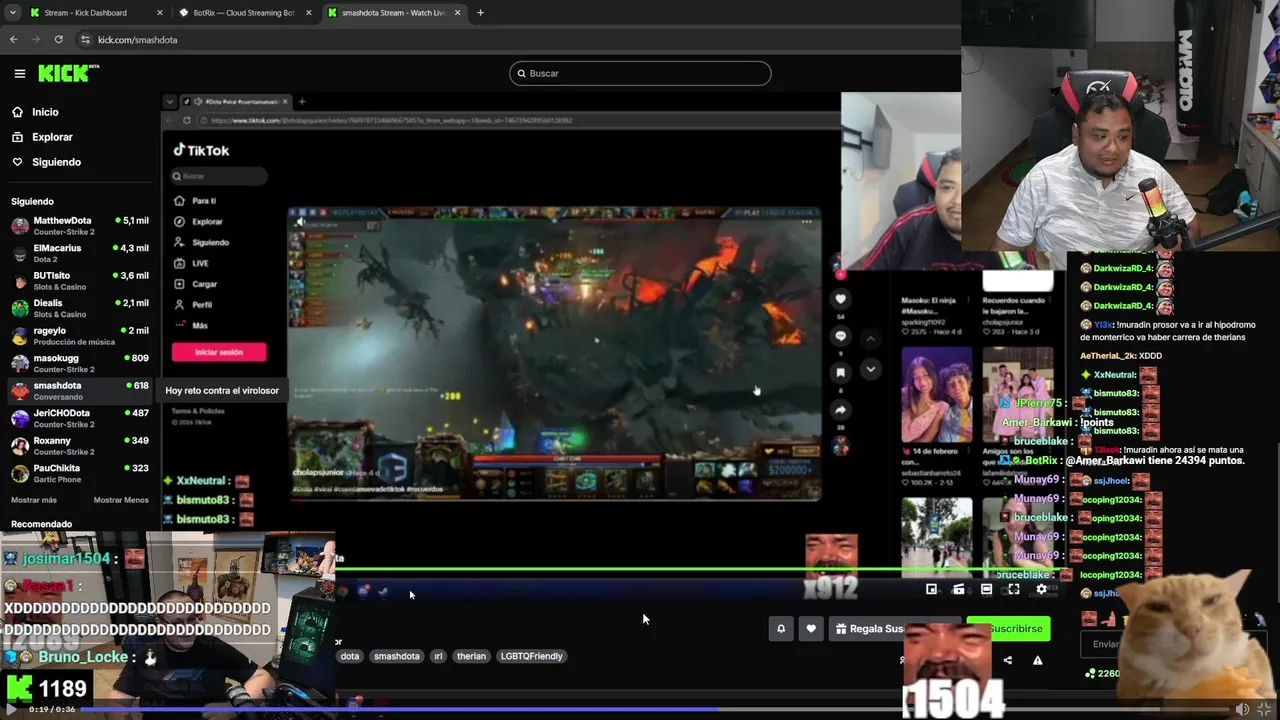Click the TikTok logo in streamed window
This screenshot has height=720, width=1280.
[x=201, y=150]
